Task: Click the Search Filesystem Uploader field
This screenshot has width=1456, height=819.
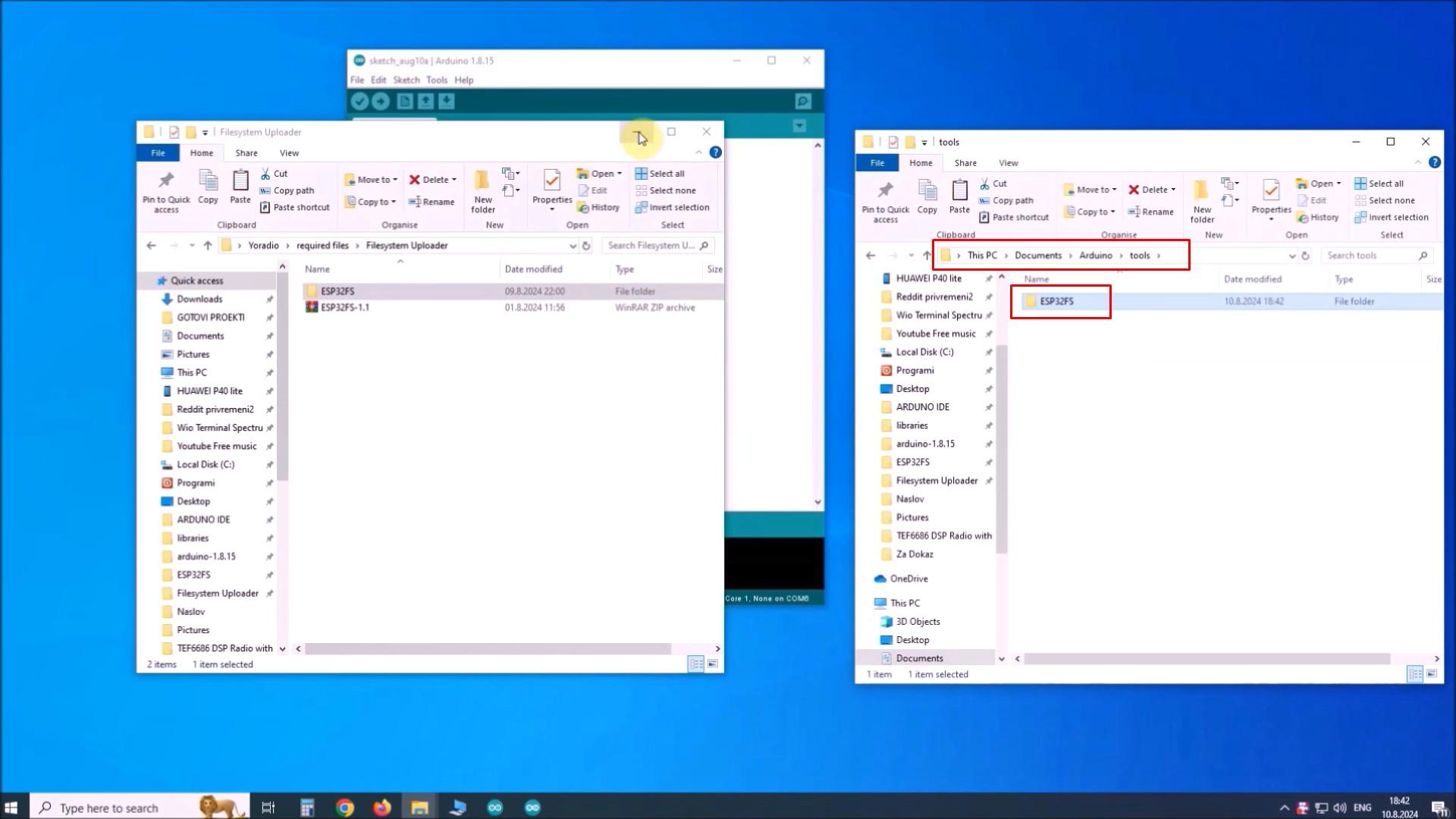Action: coord(655,246)
